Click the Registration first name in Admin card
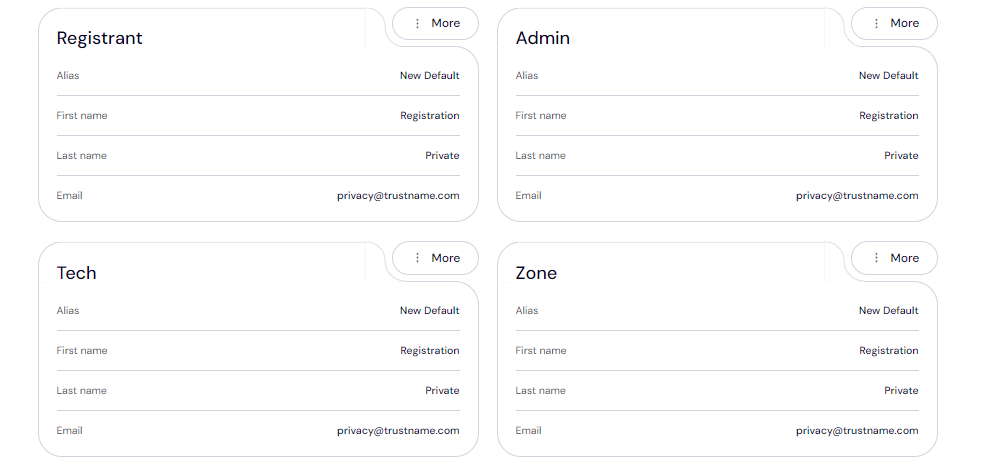The width and height of the screenshot is (989, 469). click(x=888, y=116)
